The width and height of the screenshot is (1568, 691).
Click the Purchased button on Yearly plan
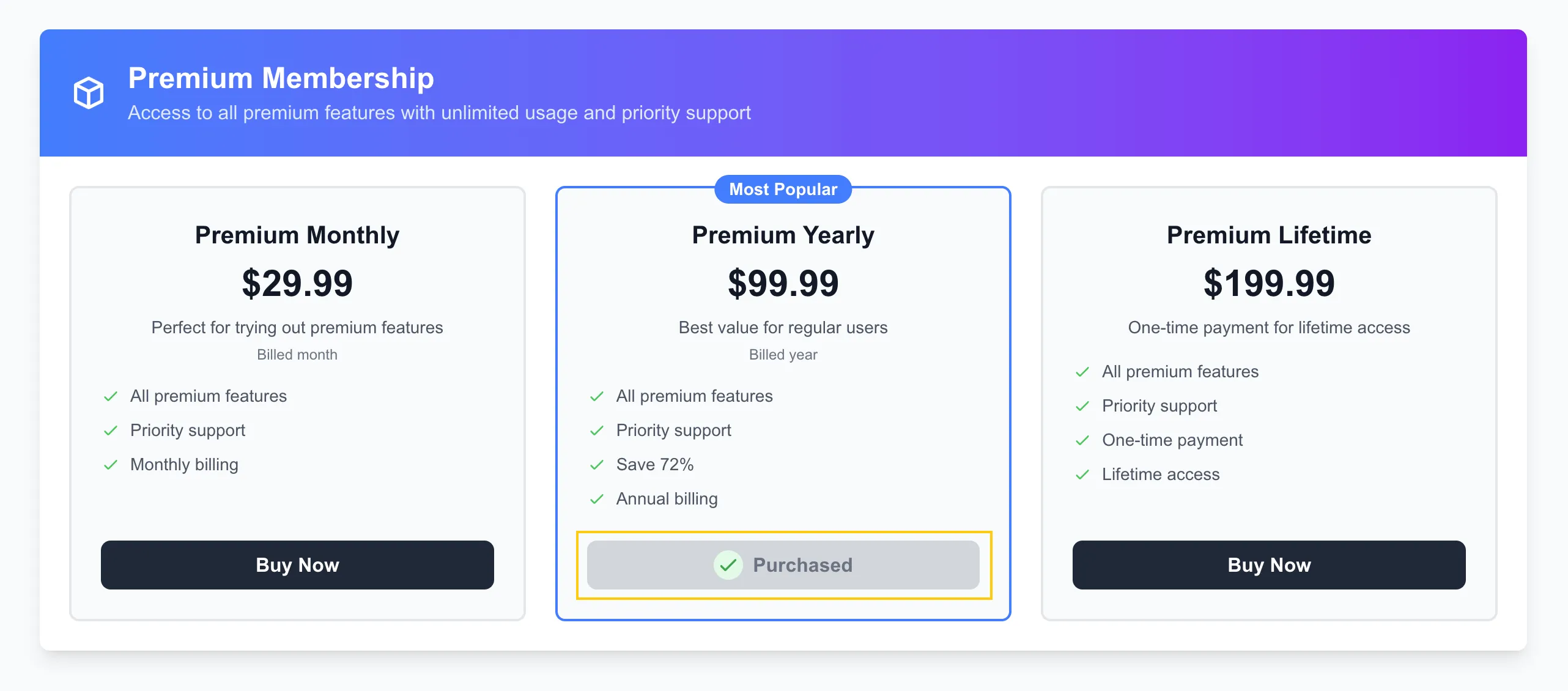click(783, 565)
